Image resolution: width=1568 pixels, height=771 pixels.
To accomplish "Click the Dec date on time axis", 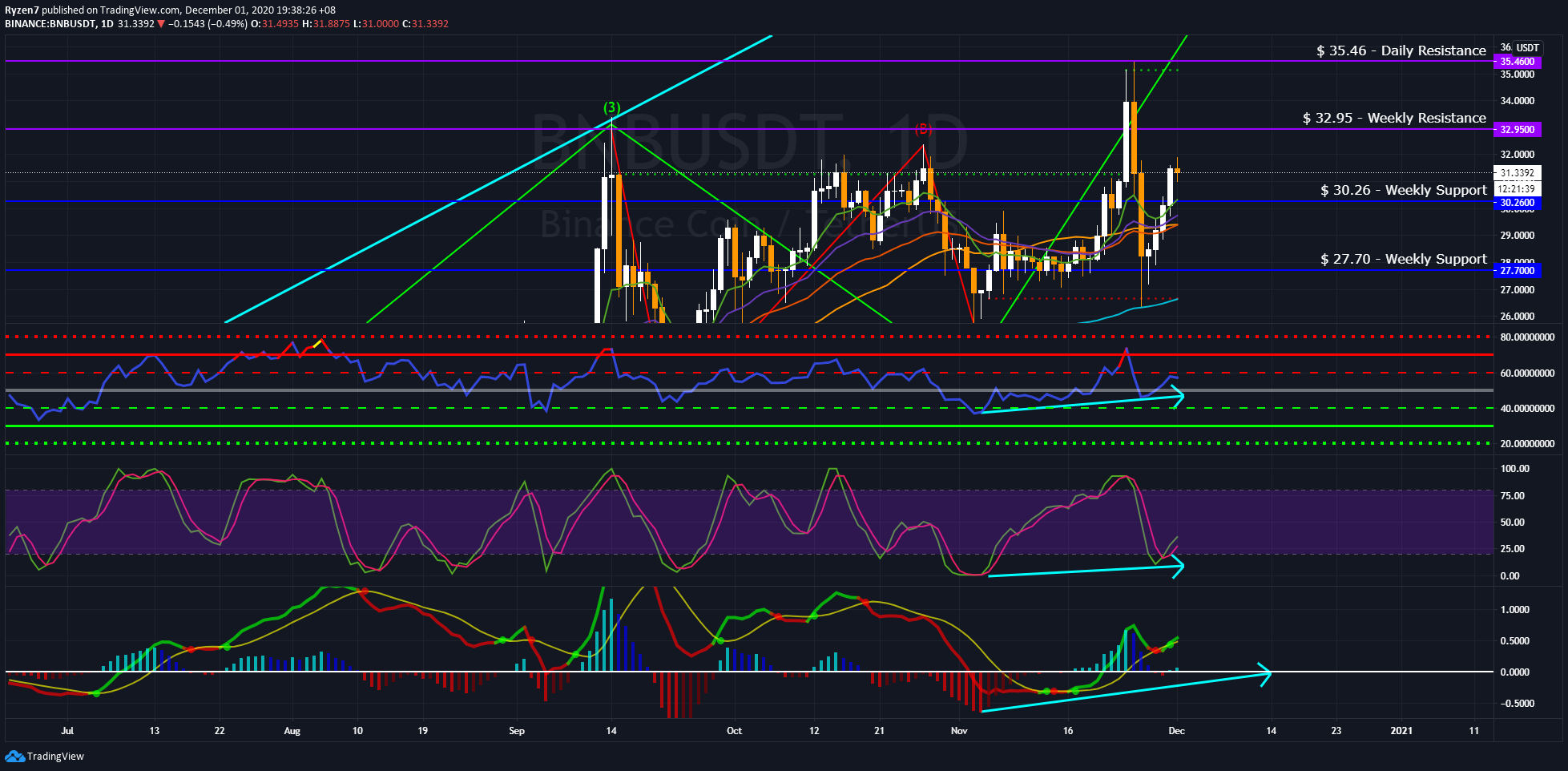I will tap(1177, 731).
